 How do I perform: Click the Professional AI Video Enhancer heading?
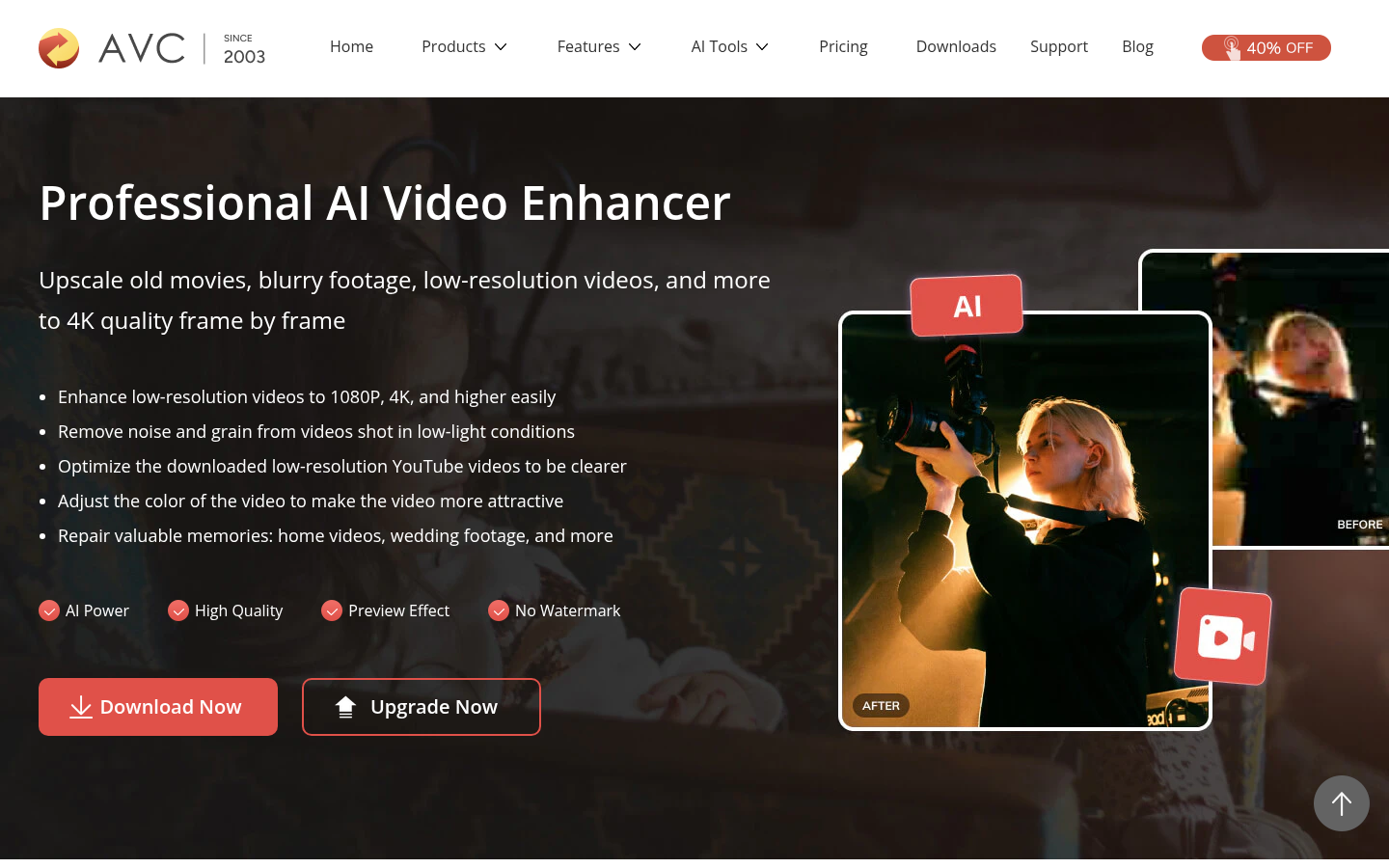385,203
